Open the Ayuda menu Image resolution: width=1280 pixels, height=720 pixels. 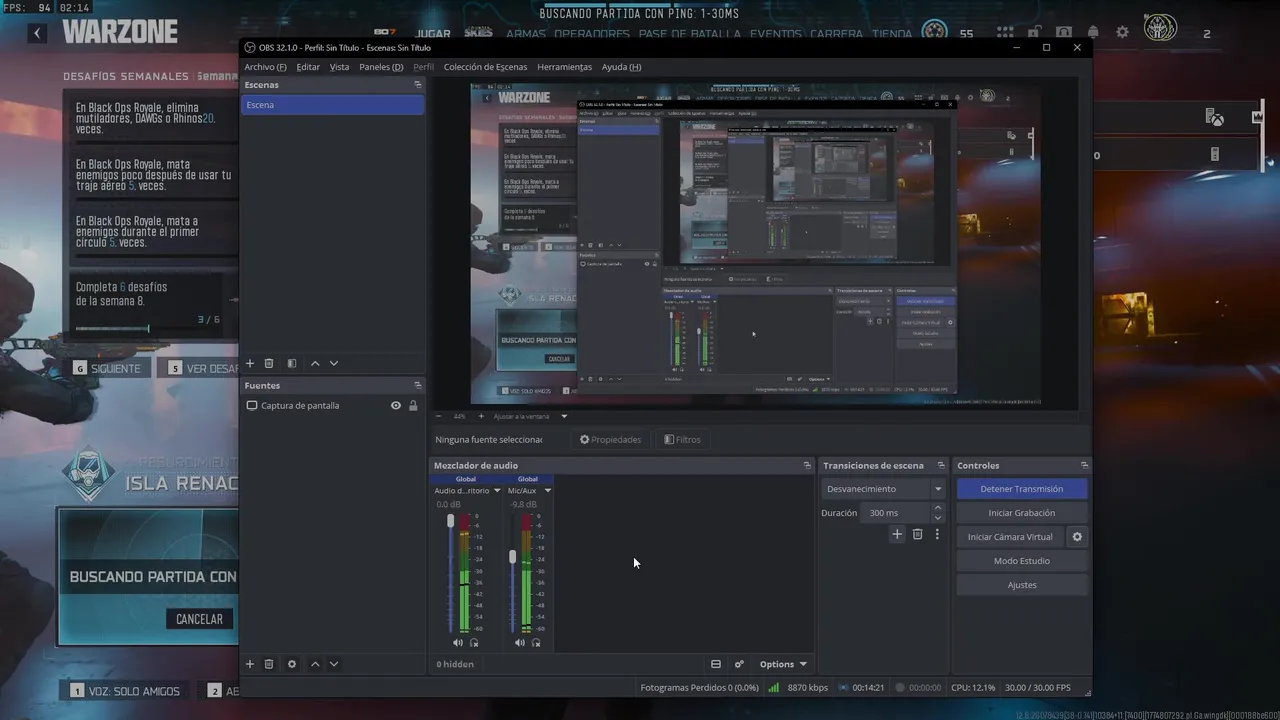click(621, 67)
